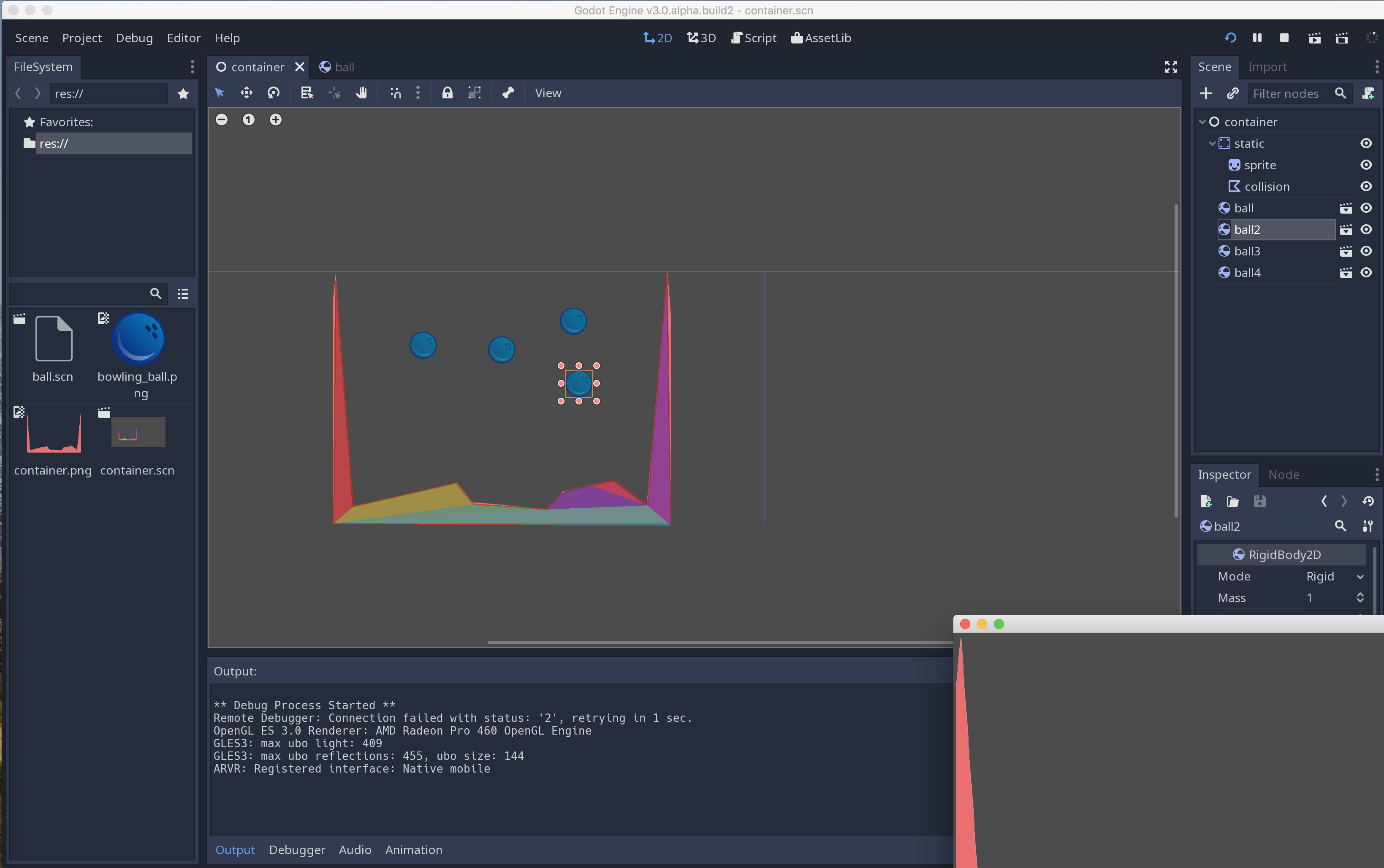Toggle visibility of the static node

(x=1366, y=144)
